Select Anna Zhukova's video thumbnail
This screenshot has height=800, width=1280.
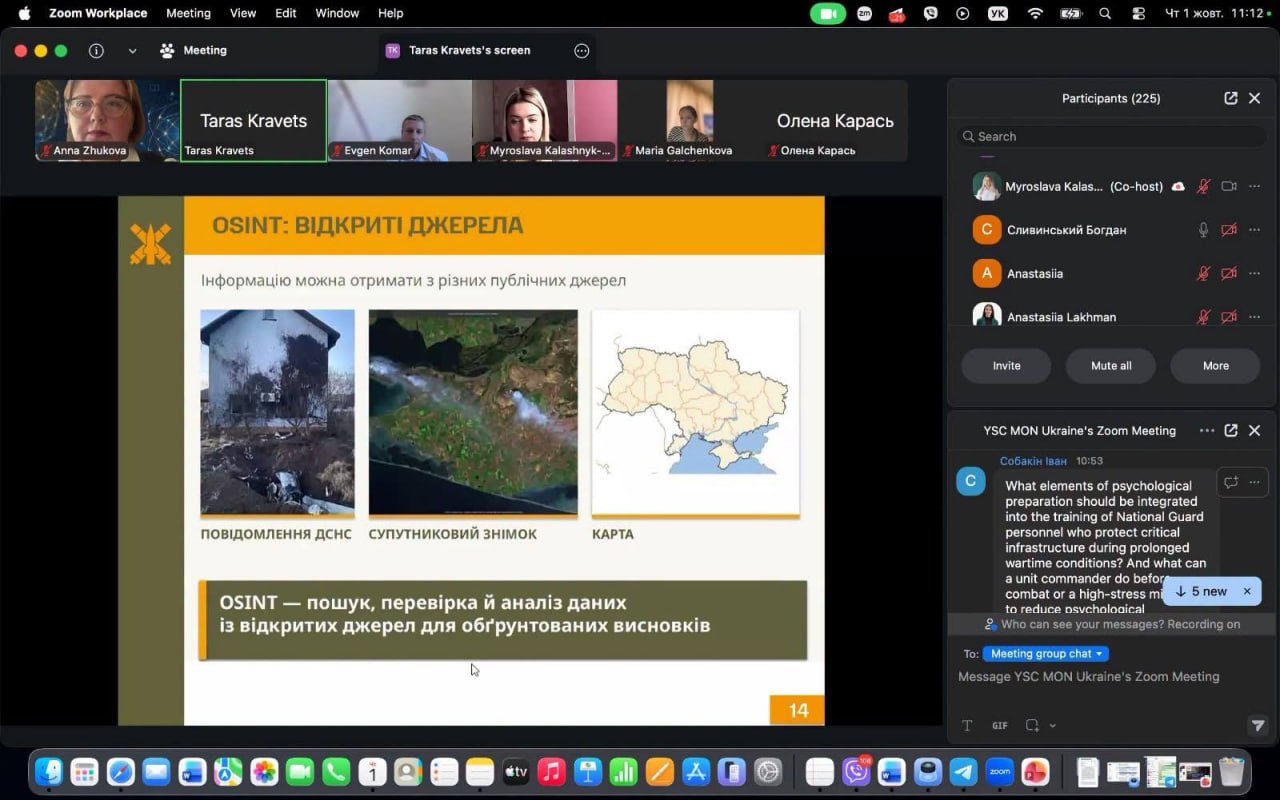point(107,120)
